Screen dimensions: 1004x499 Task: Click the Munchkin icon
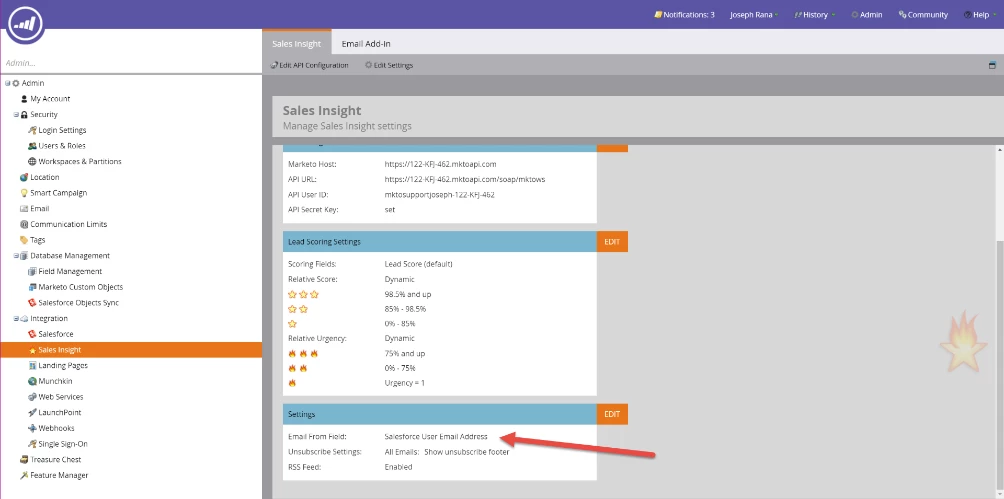(32, 381)
